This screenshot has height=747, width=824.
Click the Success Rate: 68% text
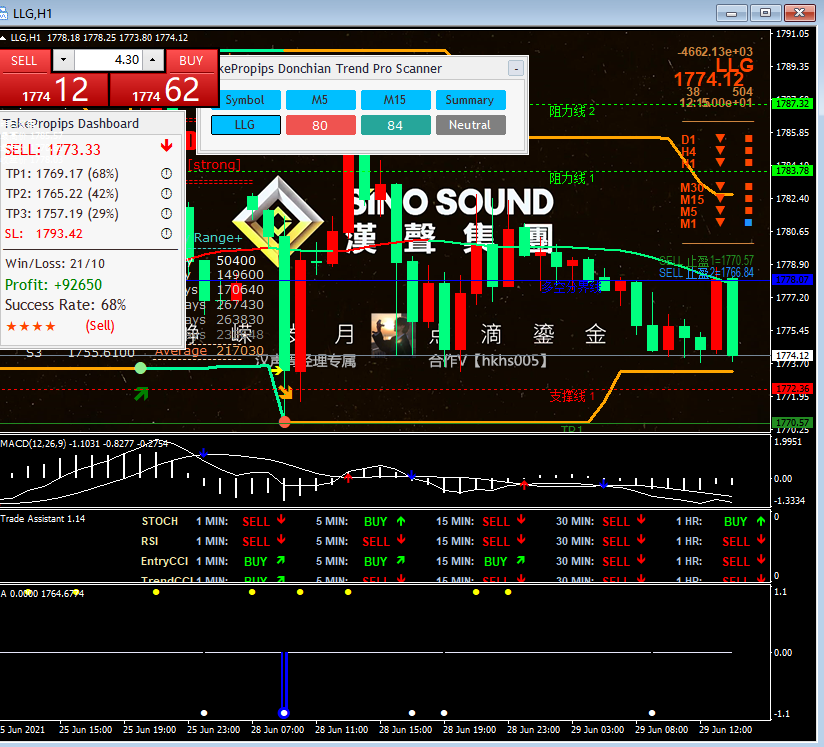tap(66, 305)
